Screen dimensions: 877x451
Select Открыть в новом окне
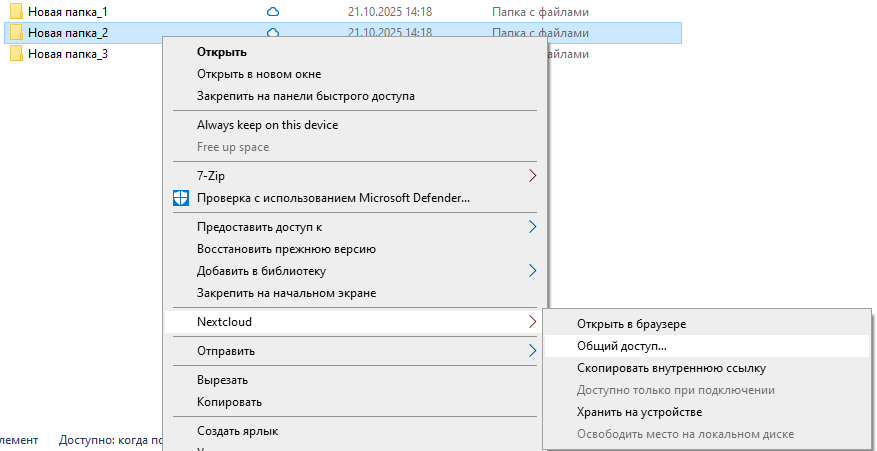pyautogui.click(x=259, y=74)
